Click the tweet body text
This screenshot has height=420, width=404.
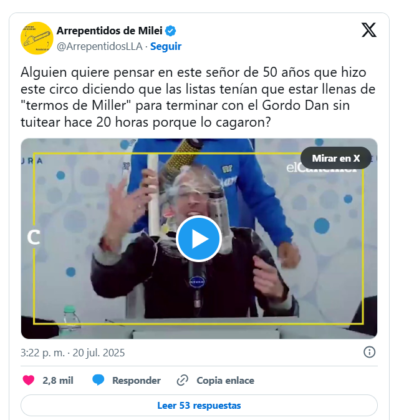pos(198,97)
